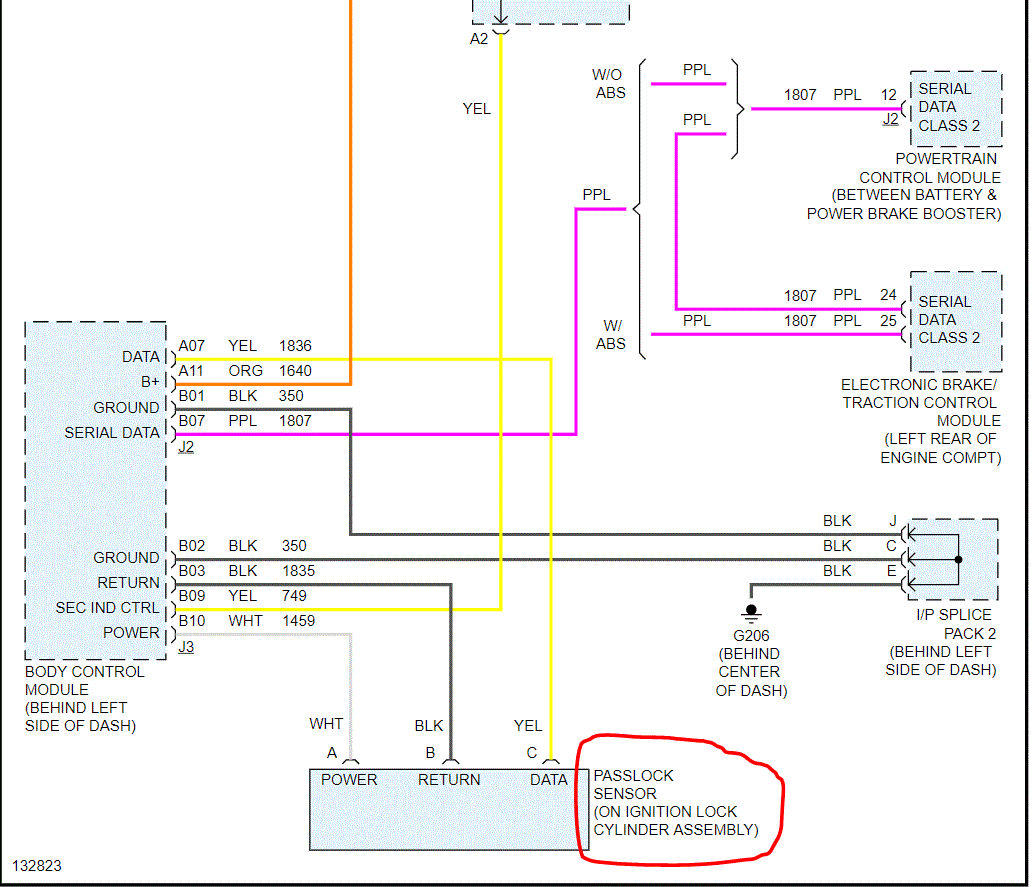Click the J3 connector label
Image resolution: width=1034 pixels, height=887 pixels.
[x=186, y=646]
